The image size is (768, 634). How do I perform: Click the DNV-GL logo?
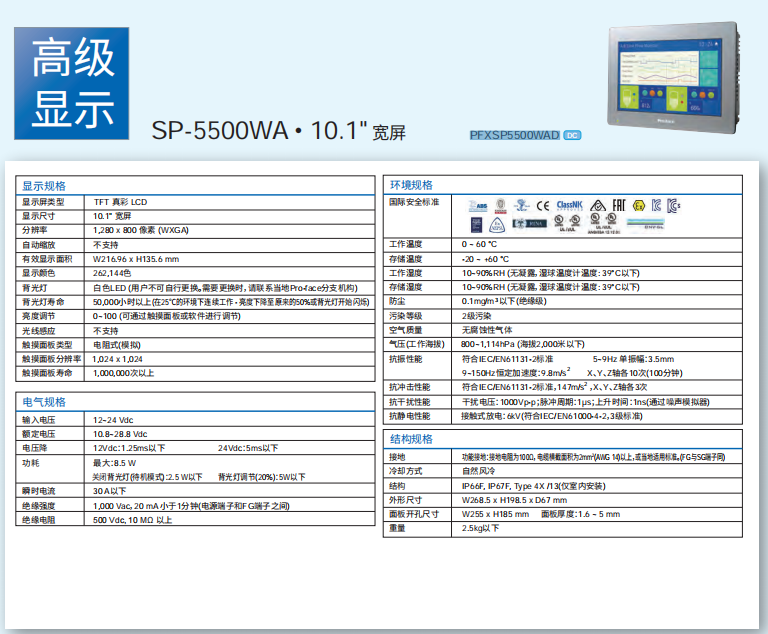[646, 223]
